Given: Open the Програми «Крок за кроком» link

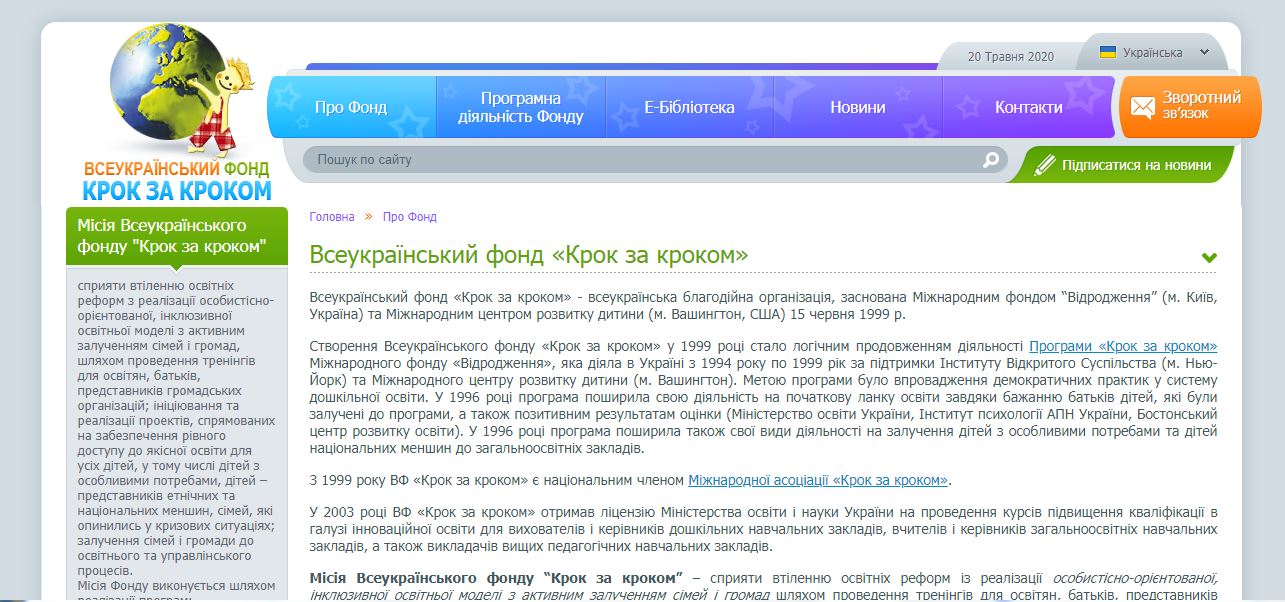Looking at the screenshot, I should coord(1123,345).
